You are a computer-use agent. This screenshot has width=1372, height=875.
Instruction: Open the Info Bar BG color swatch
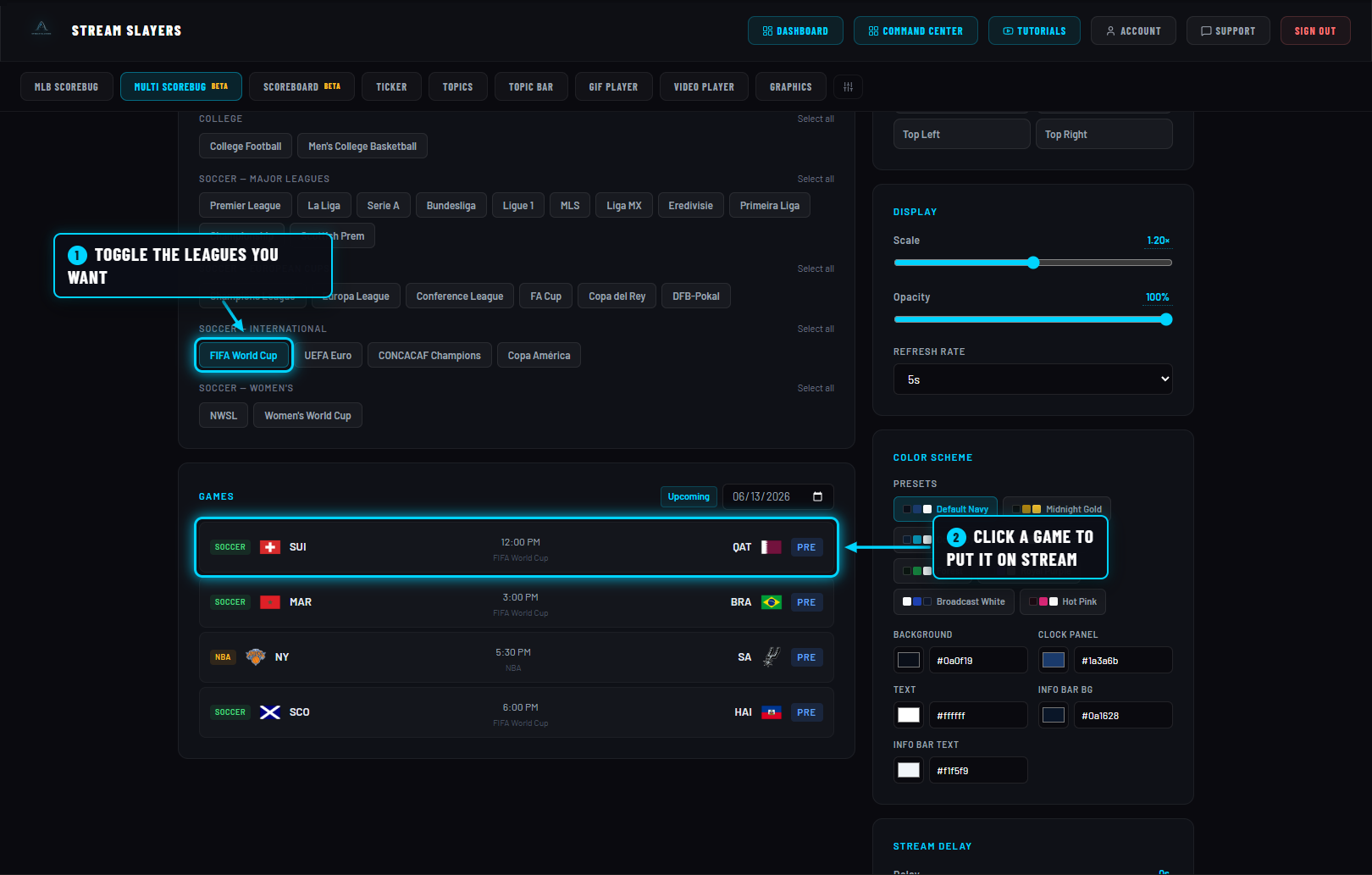click(1054, 715)
